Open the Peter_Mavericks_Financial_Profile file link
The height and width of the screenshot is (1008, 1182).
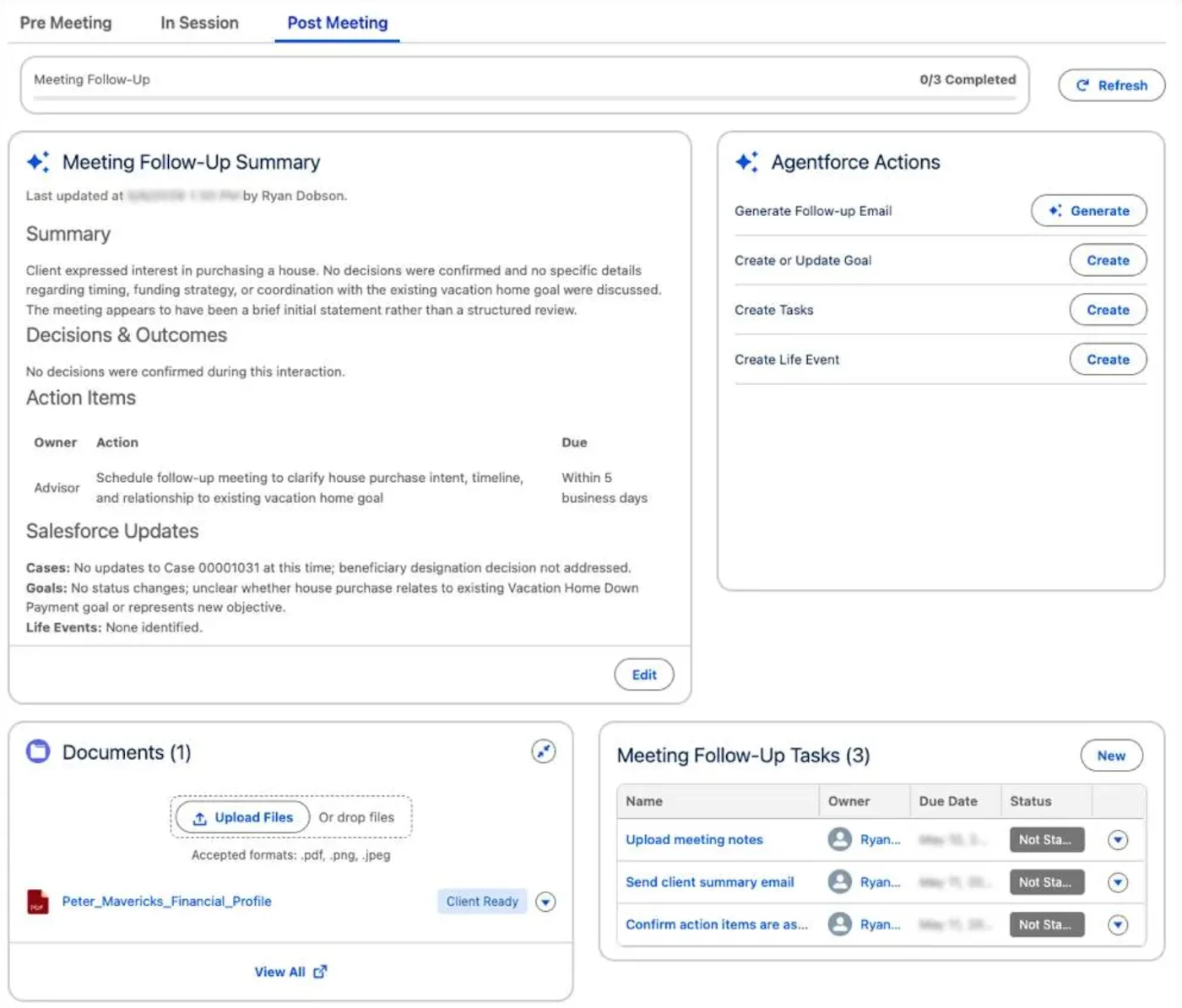click(x=167, y=902)
